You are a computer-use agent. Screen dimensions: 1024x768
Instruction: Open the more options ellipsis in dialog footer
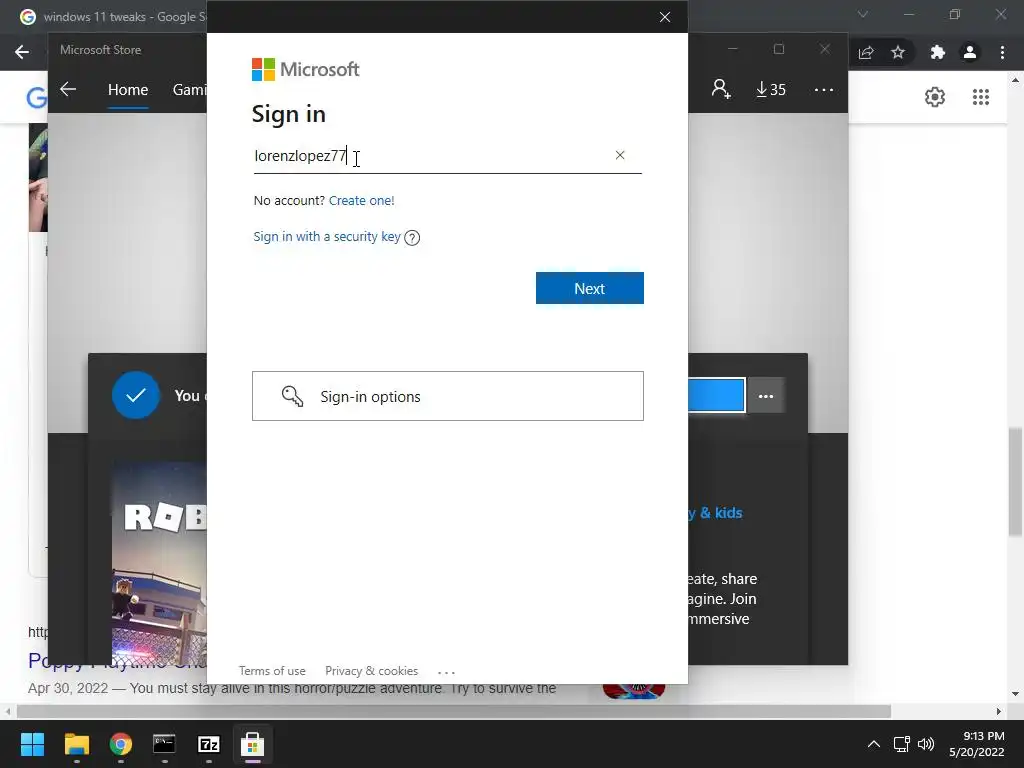click(447, 672)
